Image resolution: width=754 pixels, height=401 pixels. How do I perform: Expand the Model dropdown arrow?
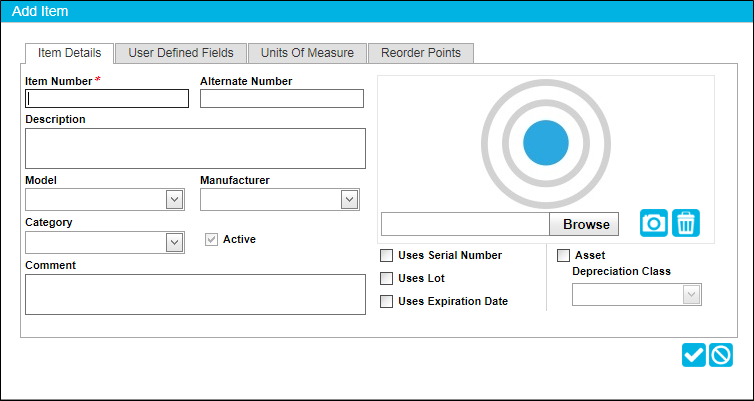click(175, 200)
